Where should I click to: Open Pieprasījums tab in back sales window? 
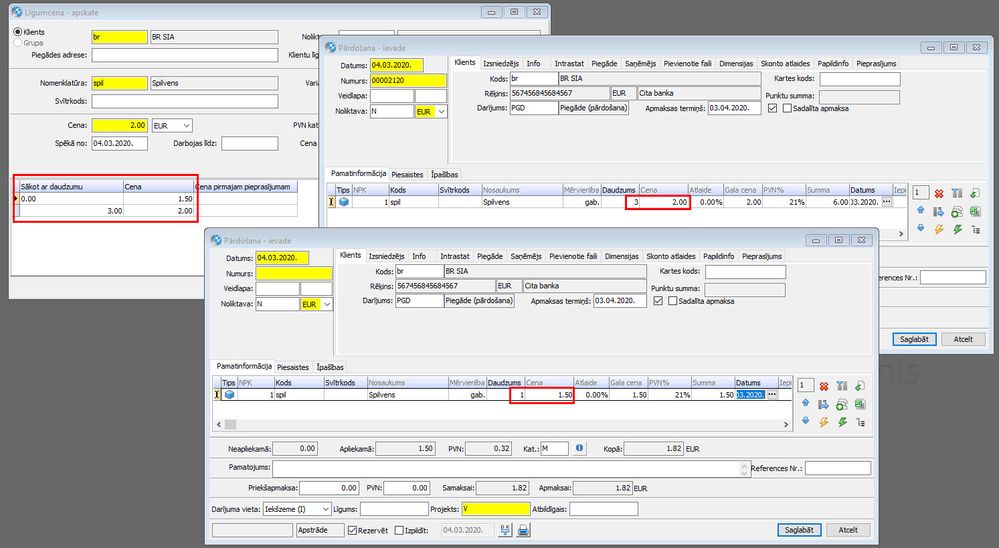click(876, 64)
